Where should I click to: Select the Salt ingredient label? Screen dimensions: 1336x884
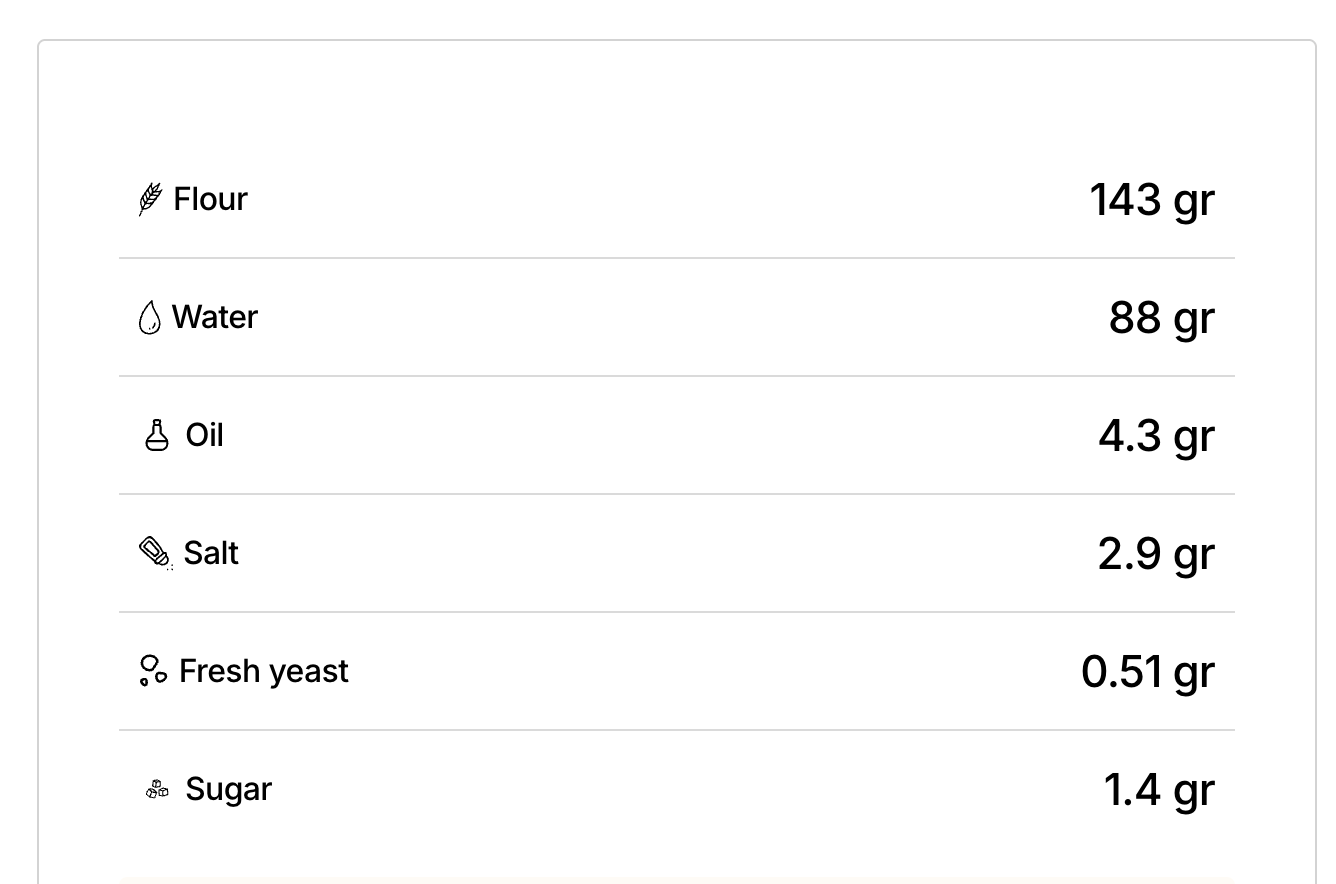pos(211,553)
